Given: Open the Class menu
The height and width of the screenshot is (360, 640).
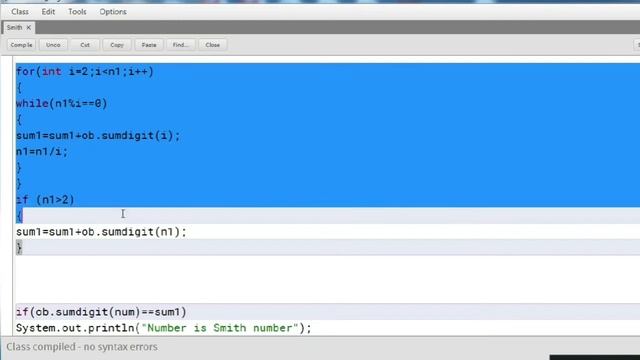Looking at the screenshot, I should tap(20, 12).
